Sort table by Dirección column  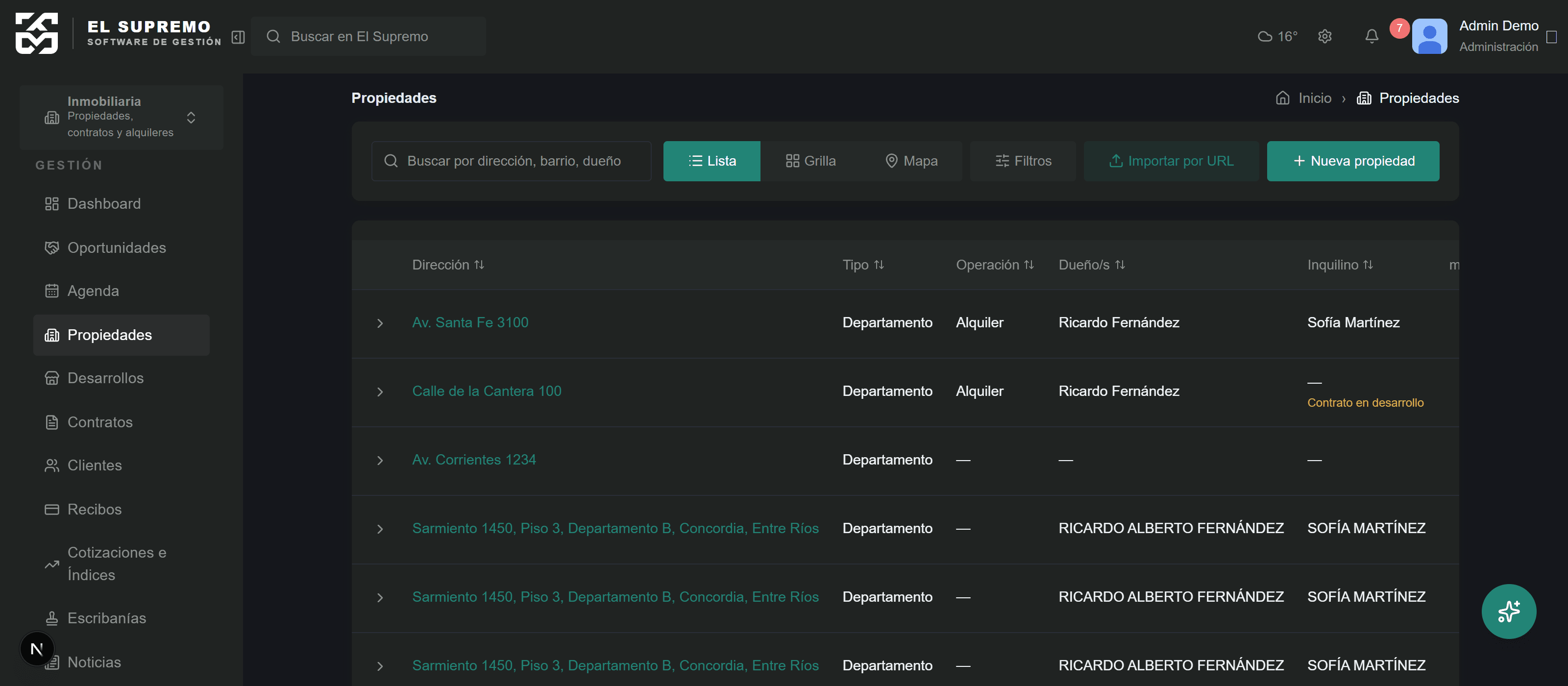(x=448, y=265)
